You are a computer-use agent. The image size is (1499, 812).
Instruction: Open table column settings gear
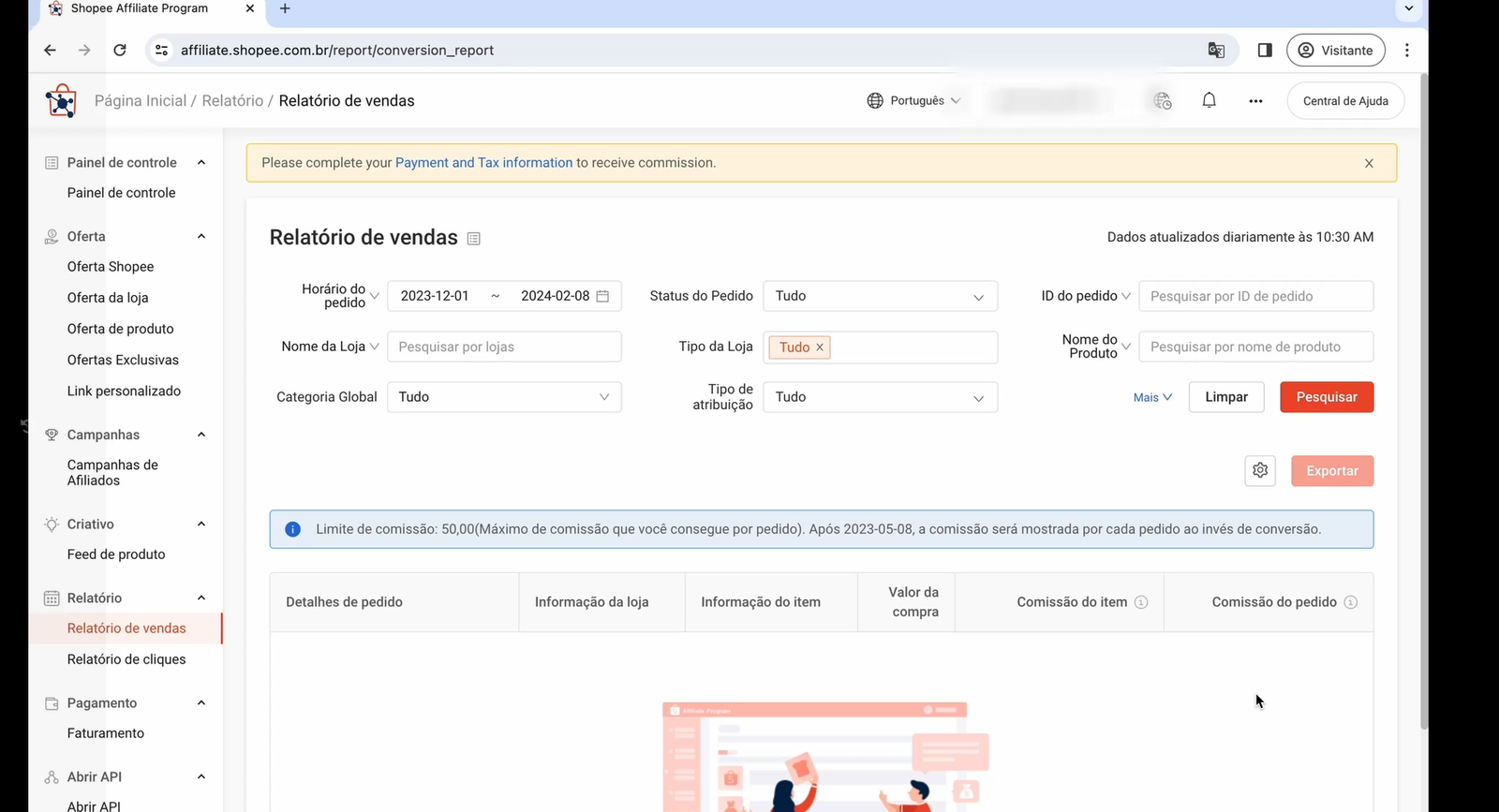(x=1260, y=470)
